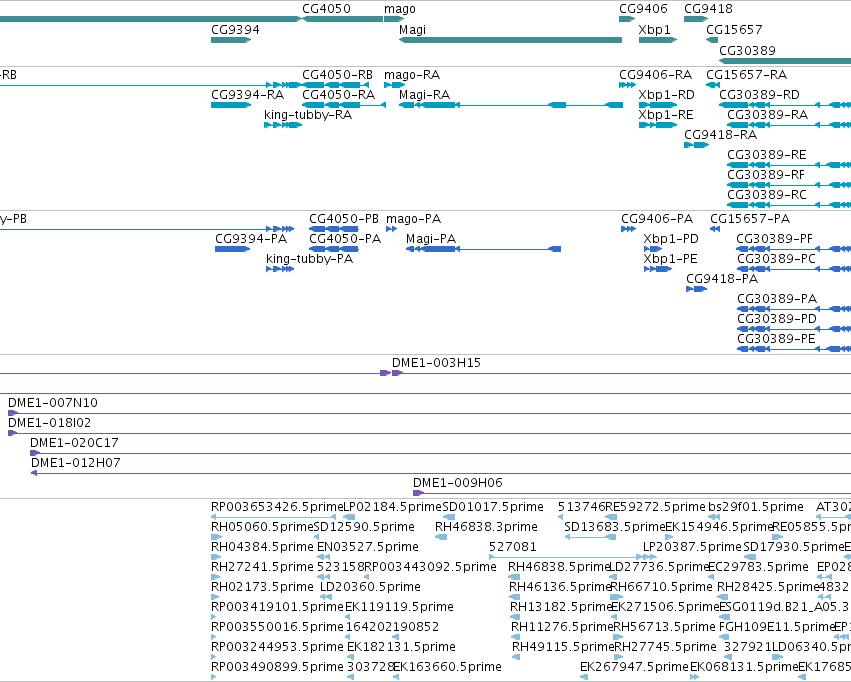Click the Xbp1 gene label in top track
This screenshot has height=682, width=851.
655,29
